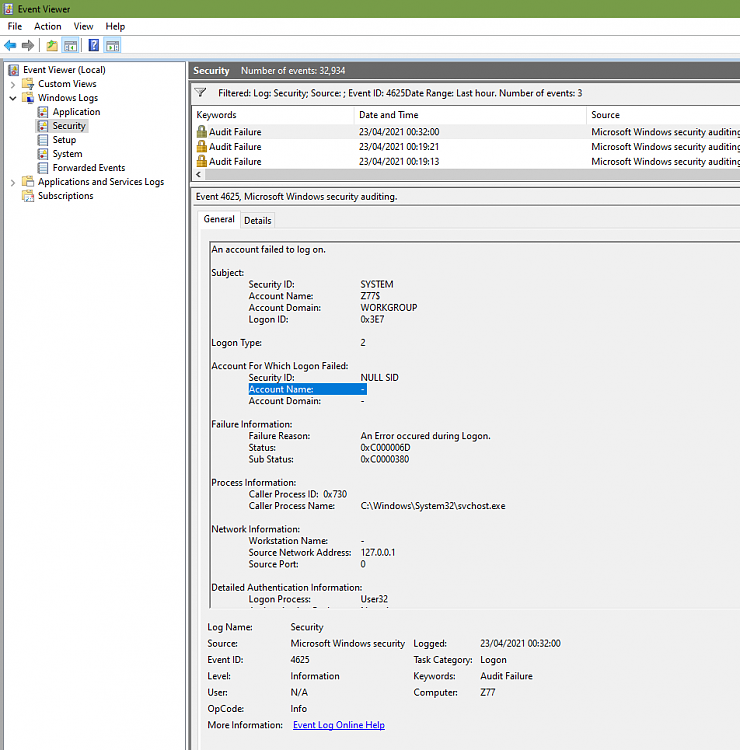Click the event list horizontal scrollbar track

[472, 174]
